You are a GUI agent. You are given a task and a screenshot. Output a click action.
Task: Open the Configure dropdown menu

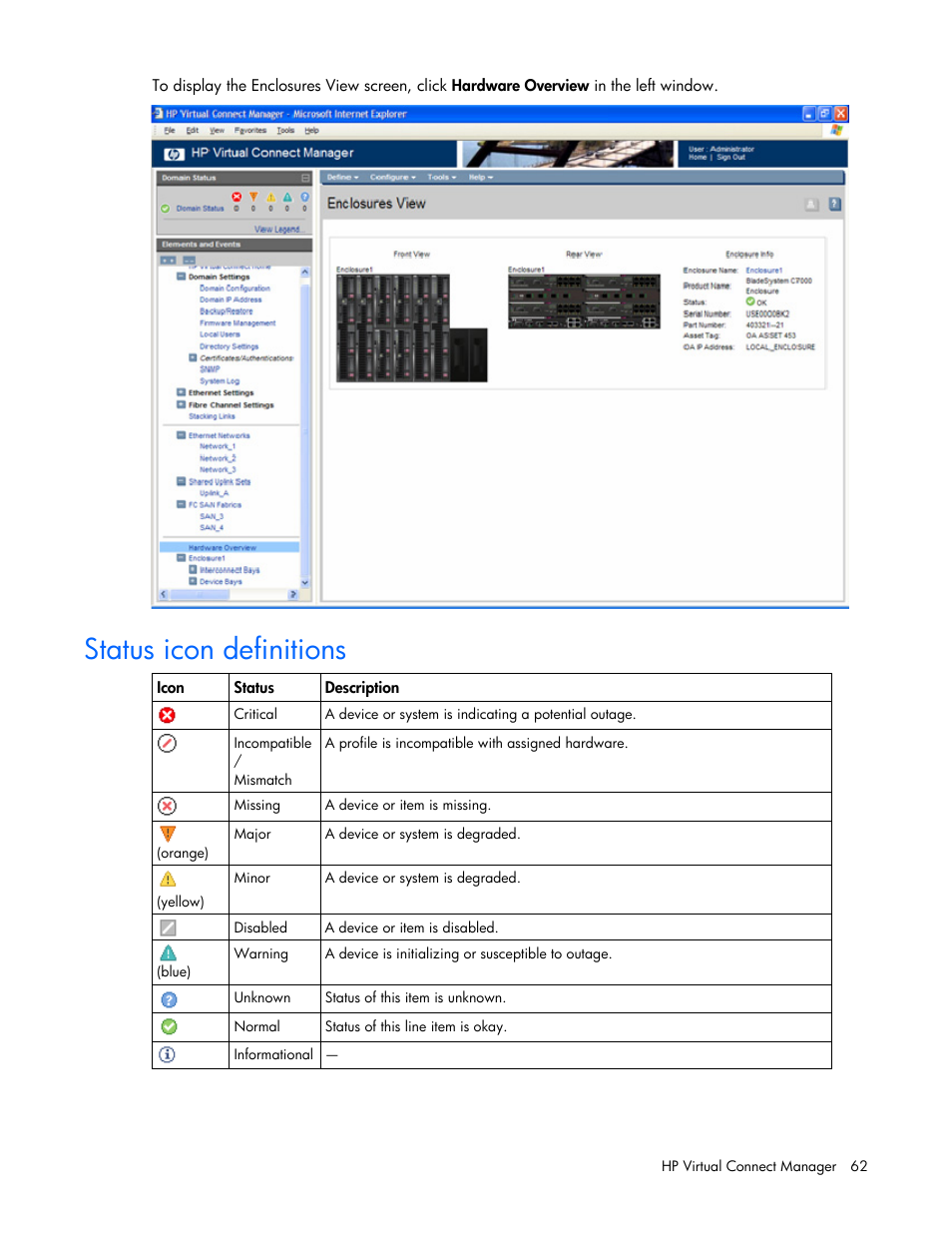pos(392,178)
